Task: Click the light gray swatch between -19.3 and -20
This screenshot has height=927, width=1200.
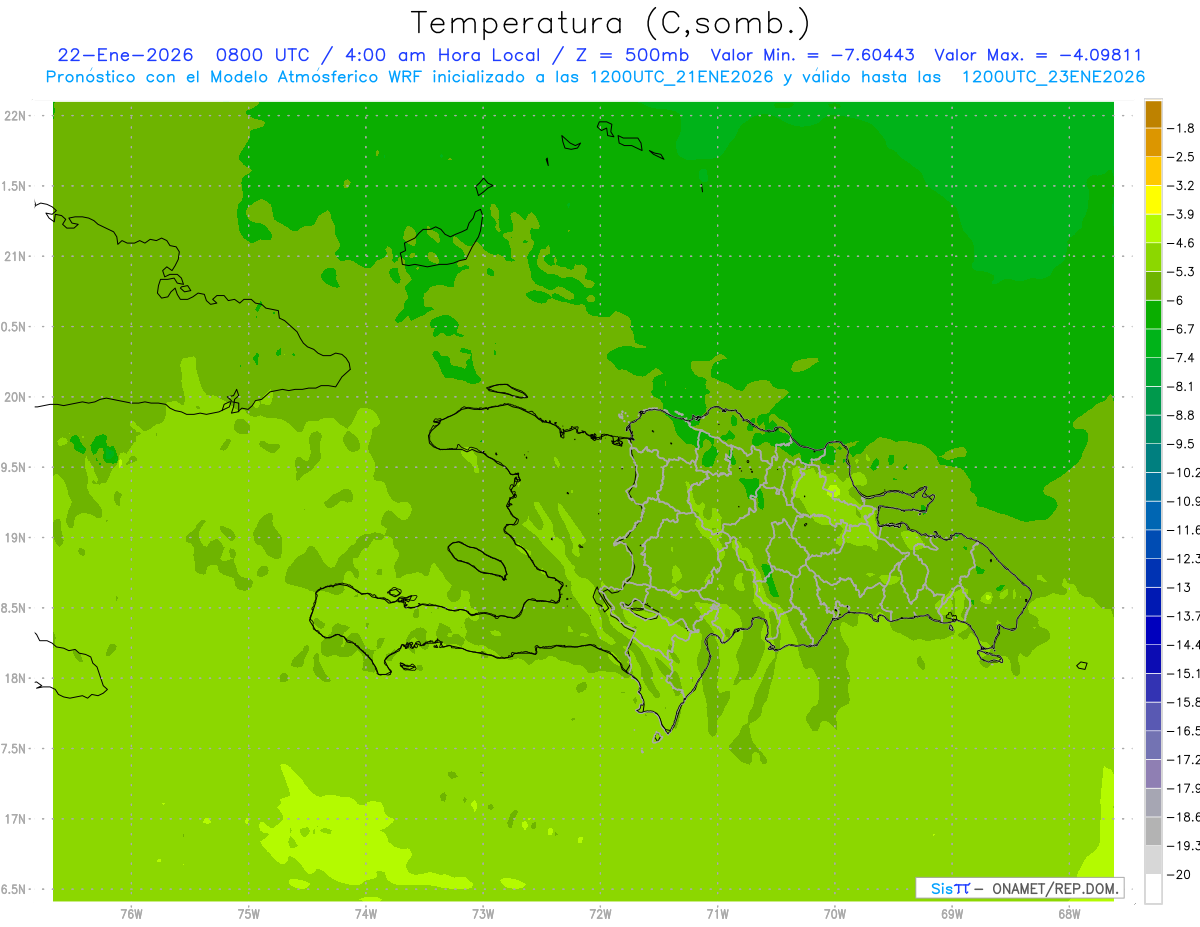Action: (x=1153, y=860)
